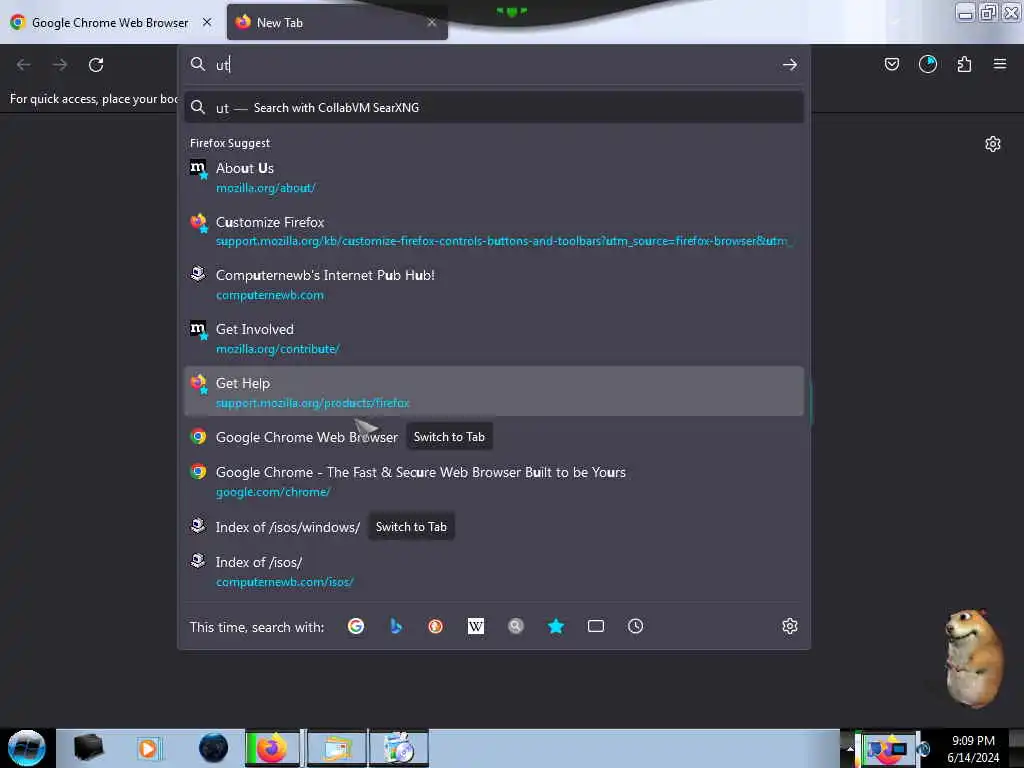Click the Firefox Suggest heading text
Screen dimensions: 1024x768
230,143
